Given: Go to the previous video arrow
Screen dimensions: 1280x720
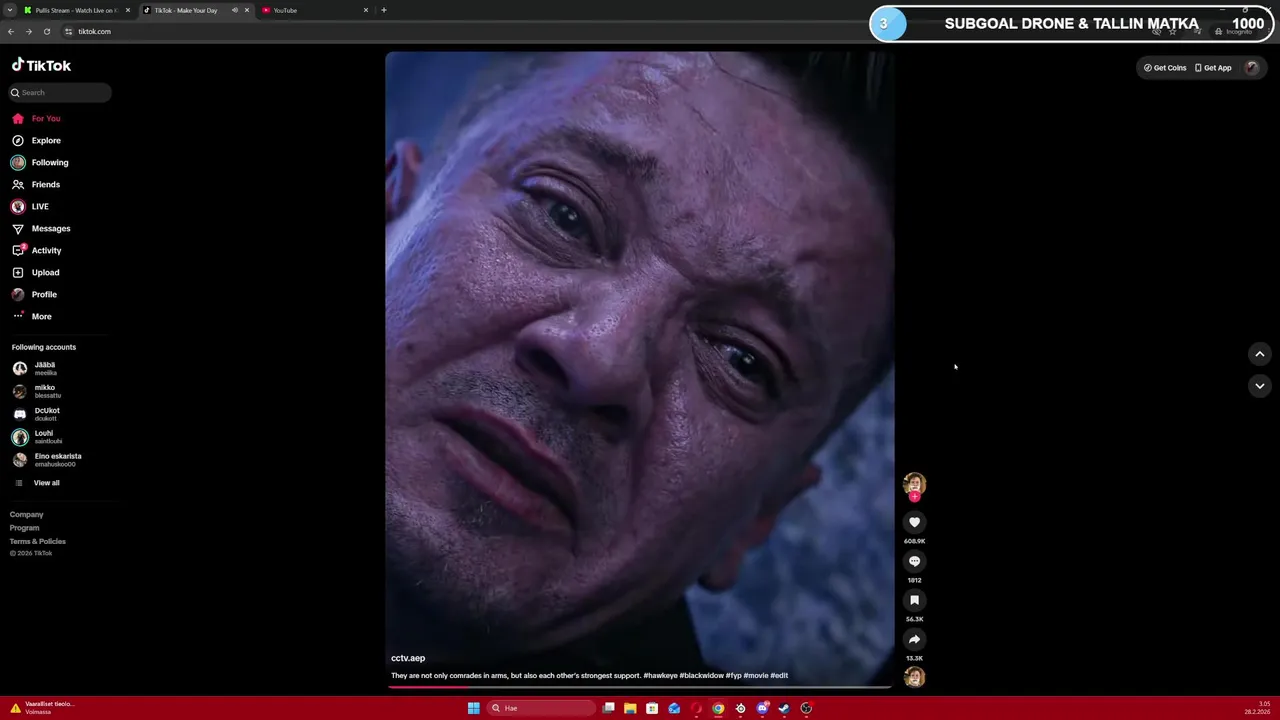Looking at the screenshot, I should (x=1260, y=354).
